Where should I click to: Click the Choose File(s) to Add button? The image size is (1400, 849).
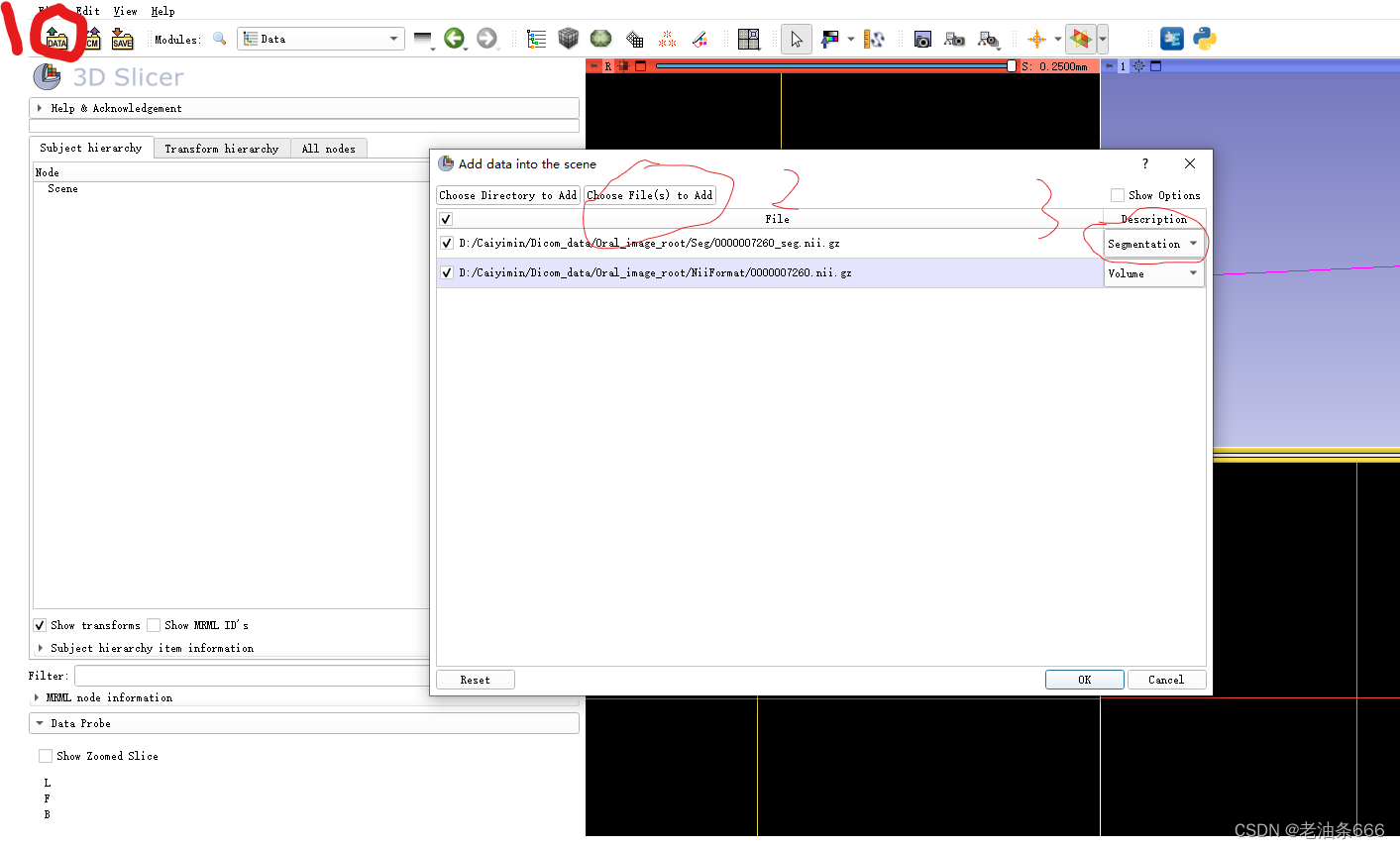point(649,195)
